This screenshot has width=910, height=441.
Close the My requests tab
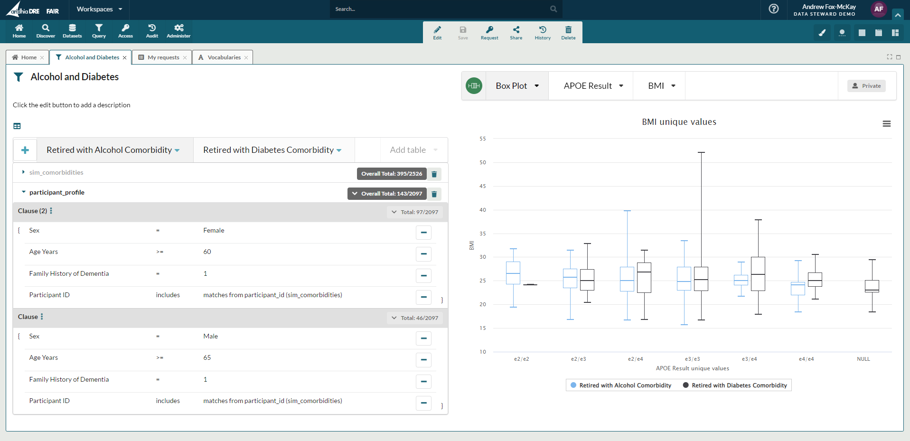185,58
